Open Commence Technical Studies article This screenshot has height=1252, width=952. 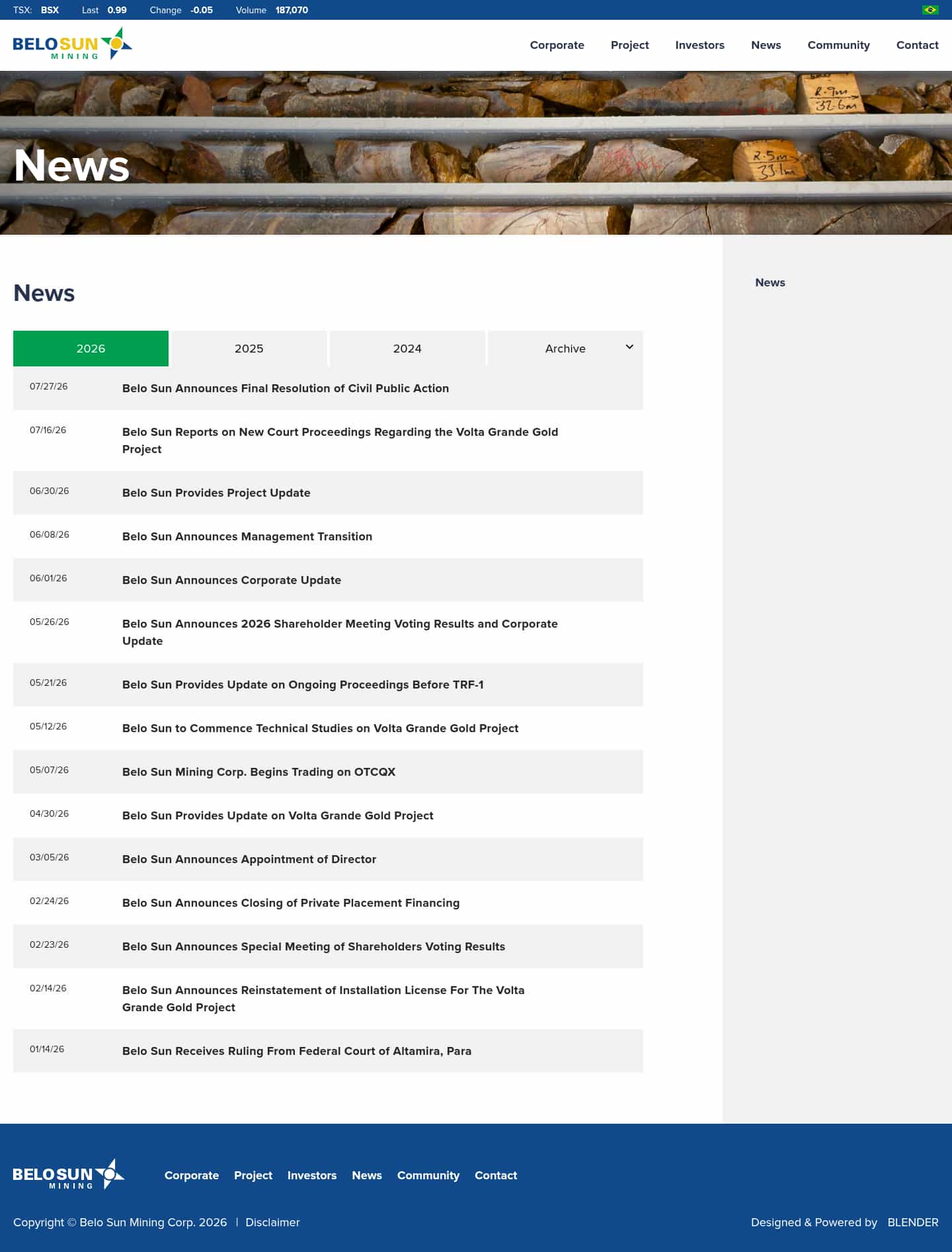[x=321, y=728]
